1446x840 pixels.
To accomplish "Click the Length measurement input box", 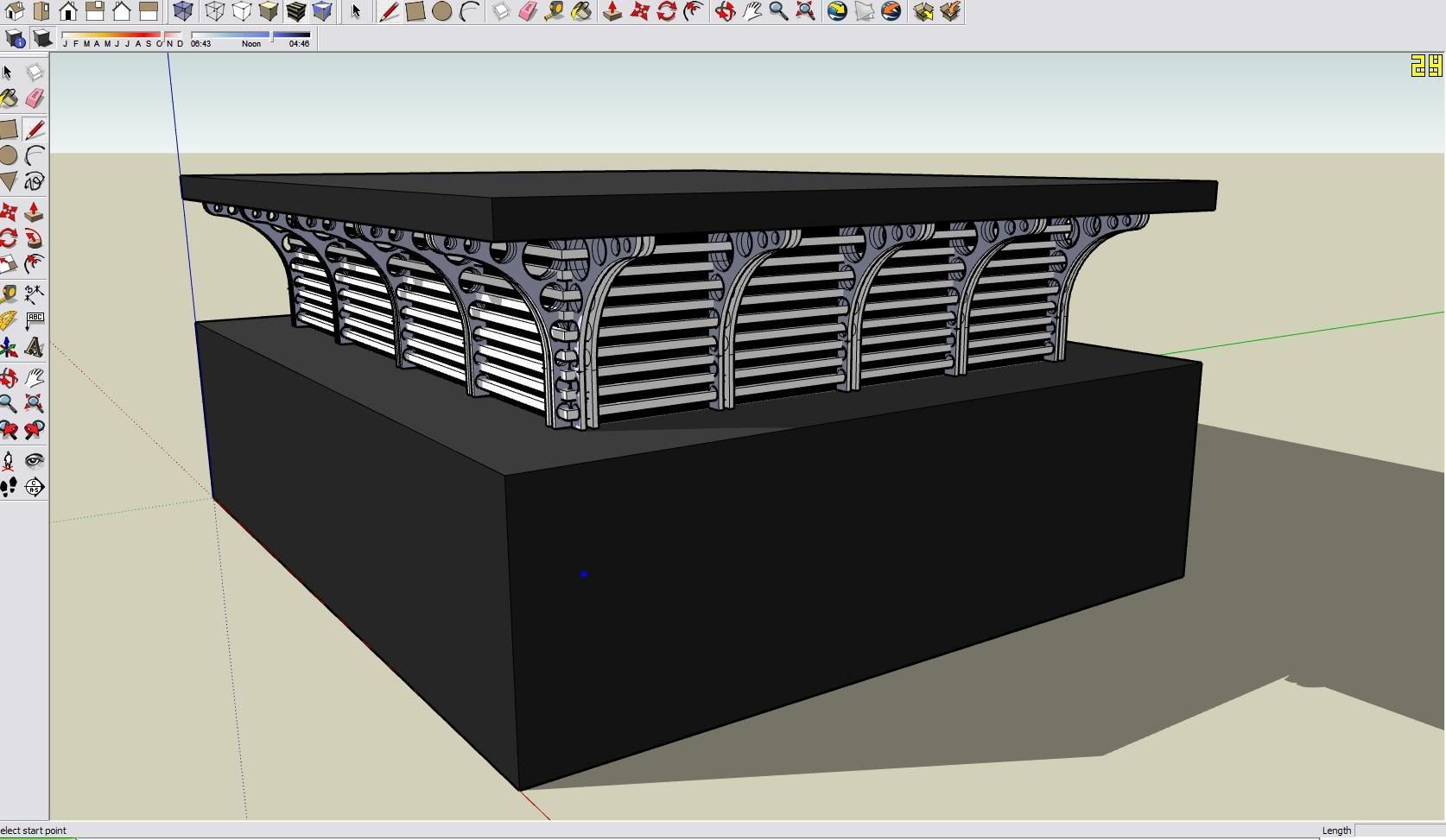I will tap(1399, 831).
